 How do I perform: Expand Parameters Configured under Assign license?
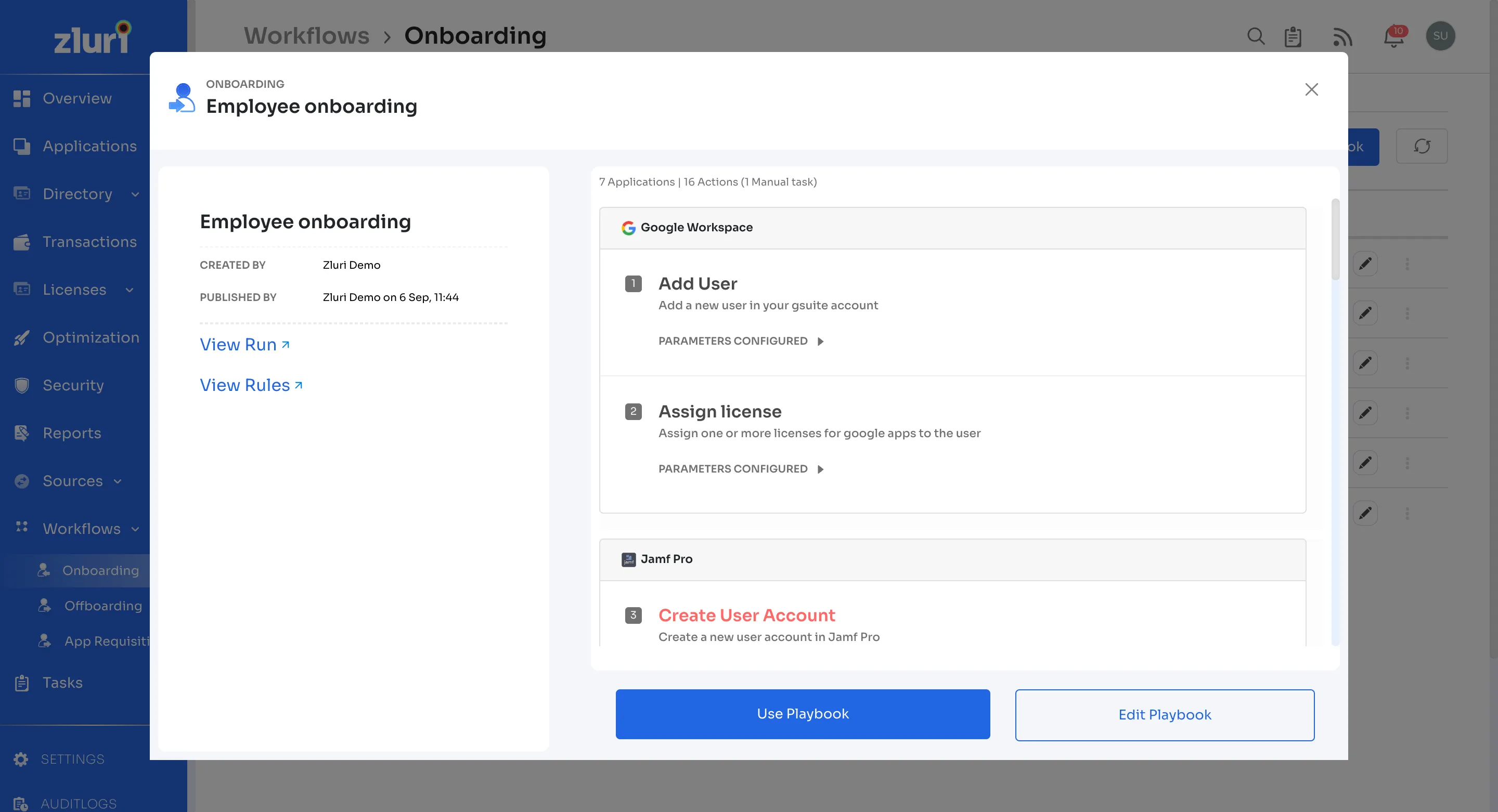click(741, 469)
